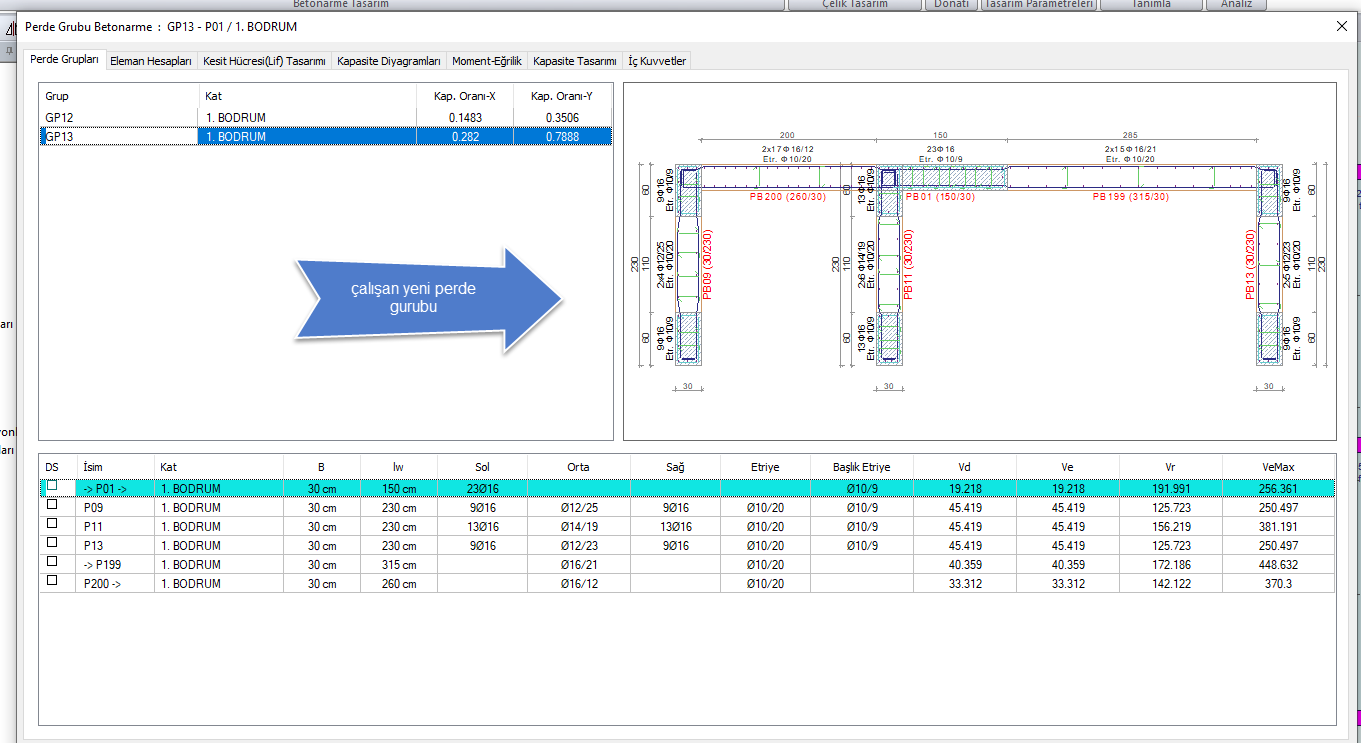Click 23Ø16 Sol cell of P01
Screen dimensions: 1361x743
click(x=482, y=488)
